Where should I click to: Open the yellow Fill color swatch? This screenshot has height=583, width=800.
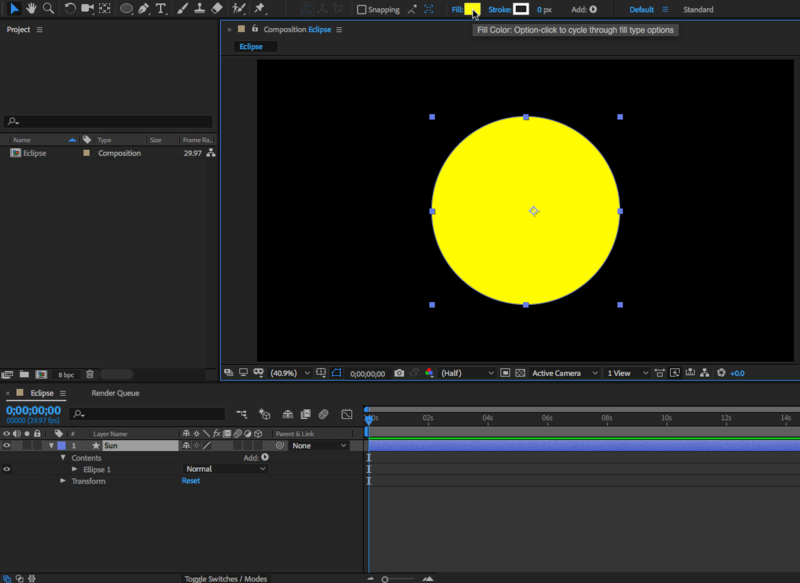[471, 10]
